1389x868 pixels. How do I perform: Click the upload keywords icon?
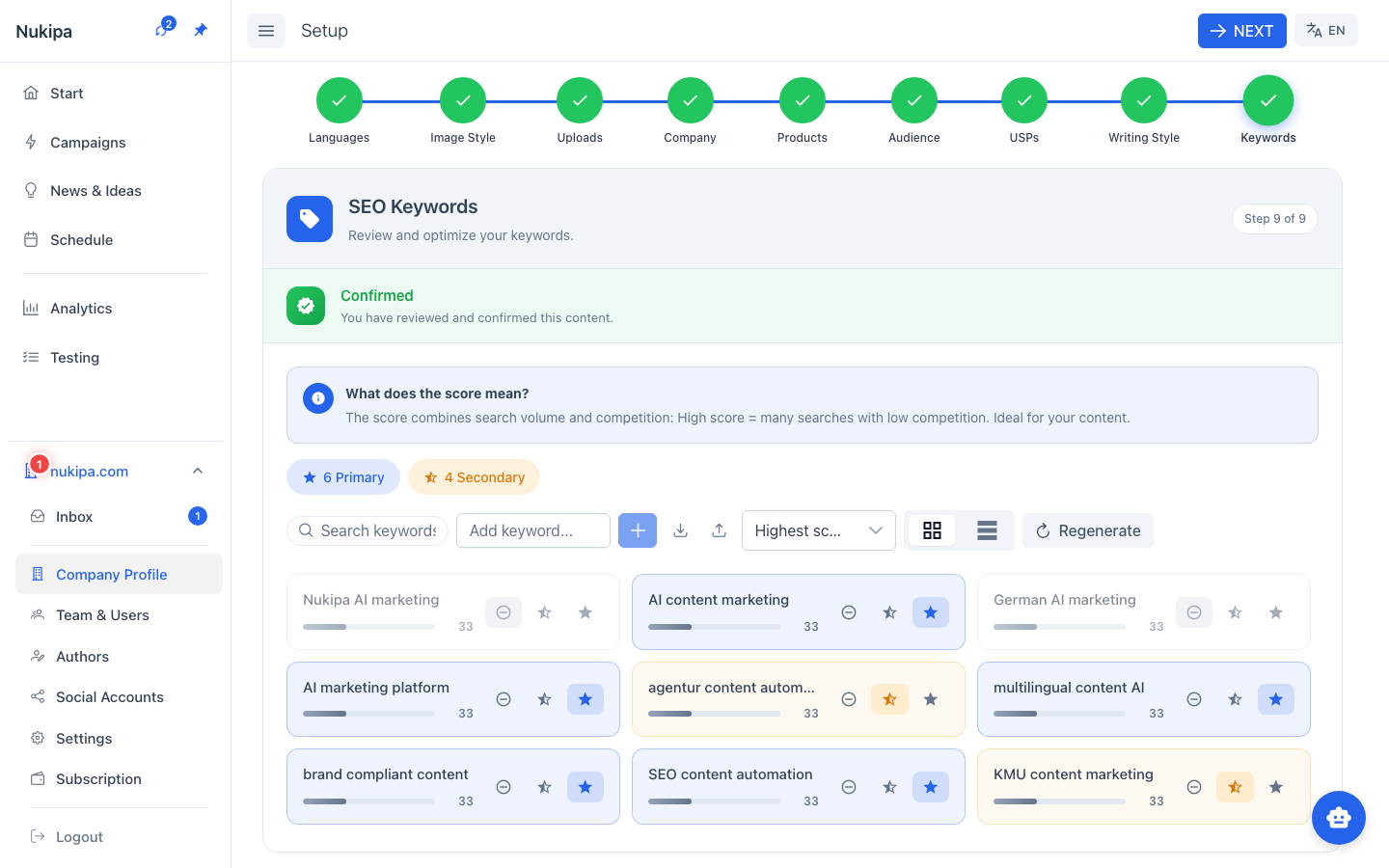719,530
